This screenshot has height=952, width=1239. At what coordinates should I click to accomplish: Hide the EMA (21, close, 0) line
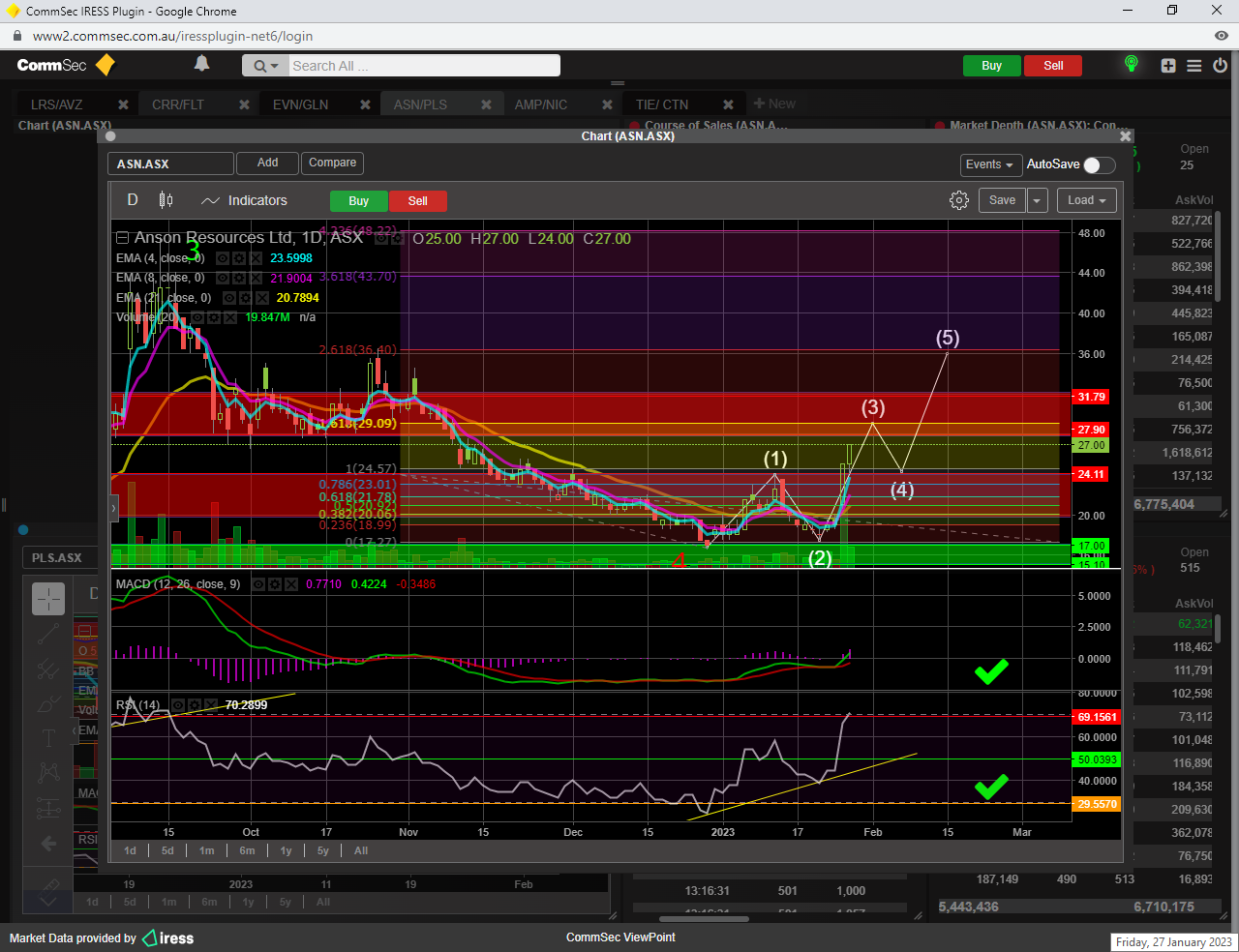click(x=229, y=298)
